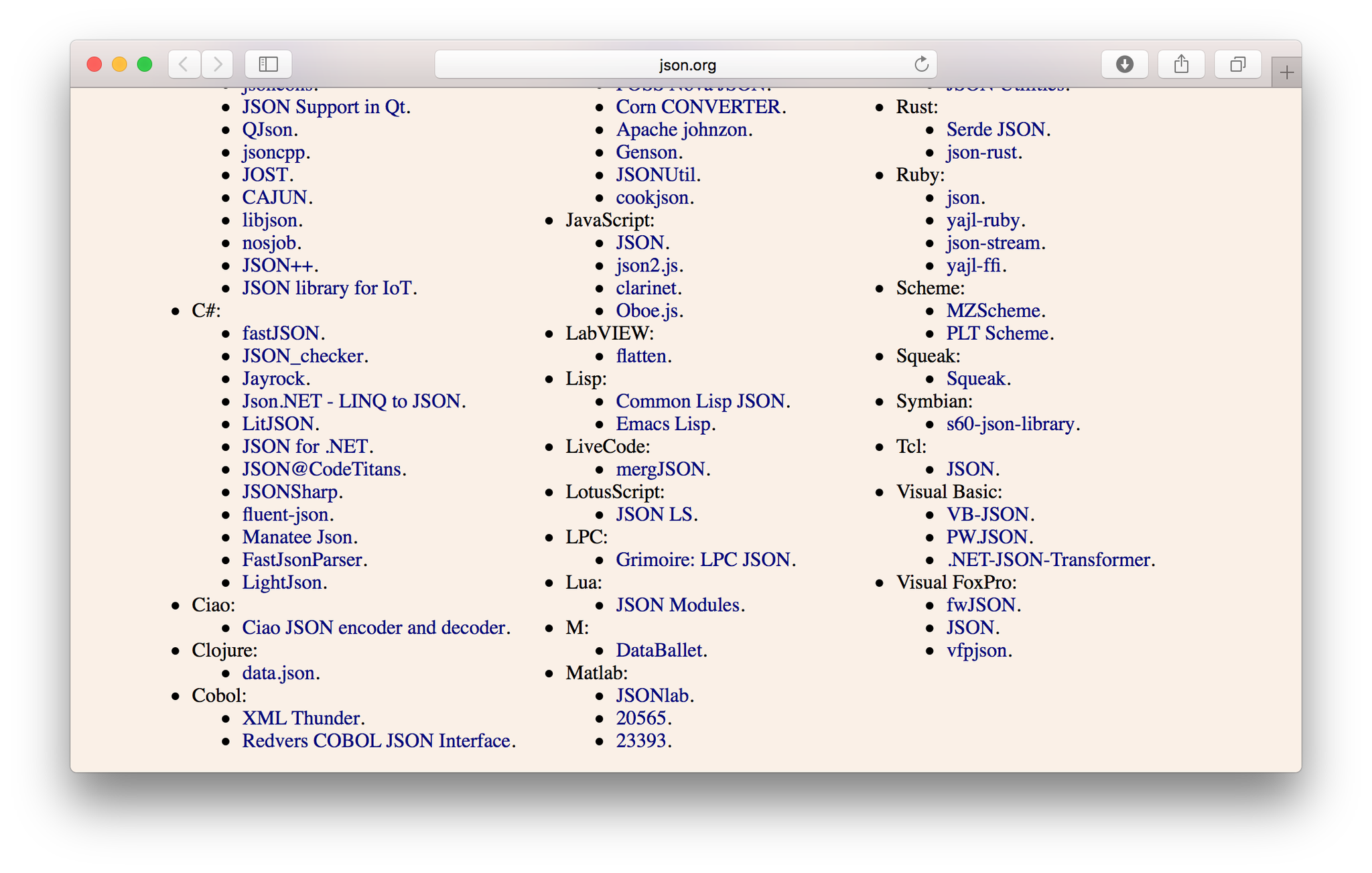Click the Safari back navigation arrow
The width and height of the screenshot is (1372, 873).
coord(184,64)
